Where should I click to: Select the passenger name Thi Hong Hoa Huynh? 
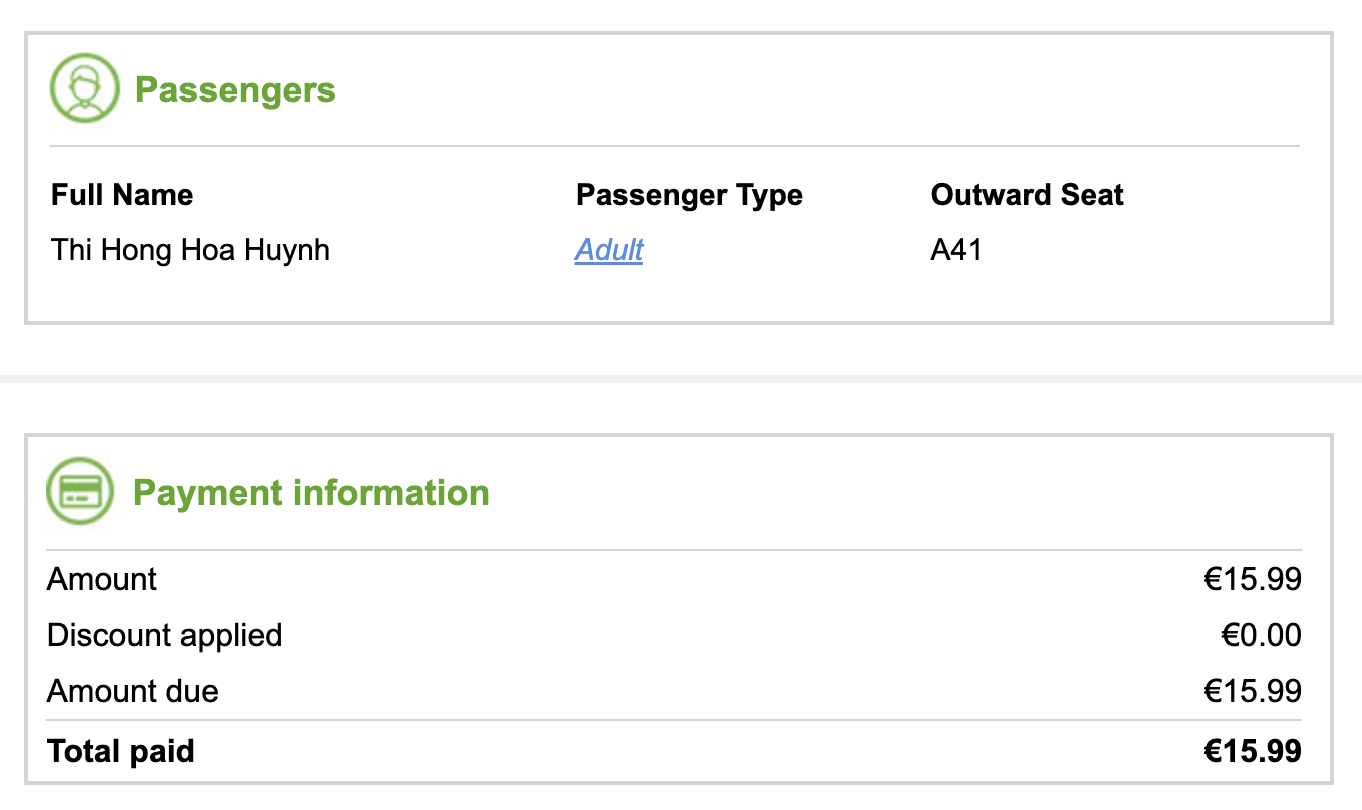tap(190, 249)
